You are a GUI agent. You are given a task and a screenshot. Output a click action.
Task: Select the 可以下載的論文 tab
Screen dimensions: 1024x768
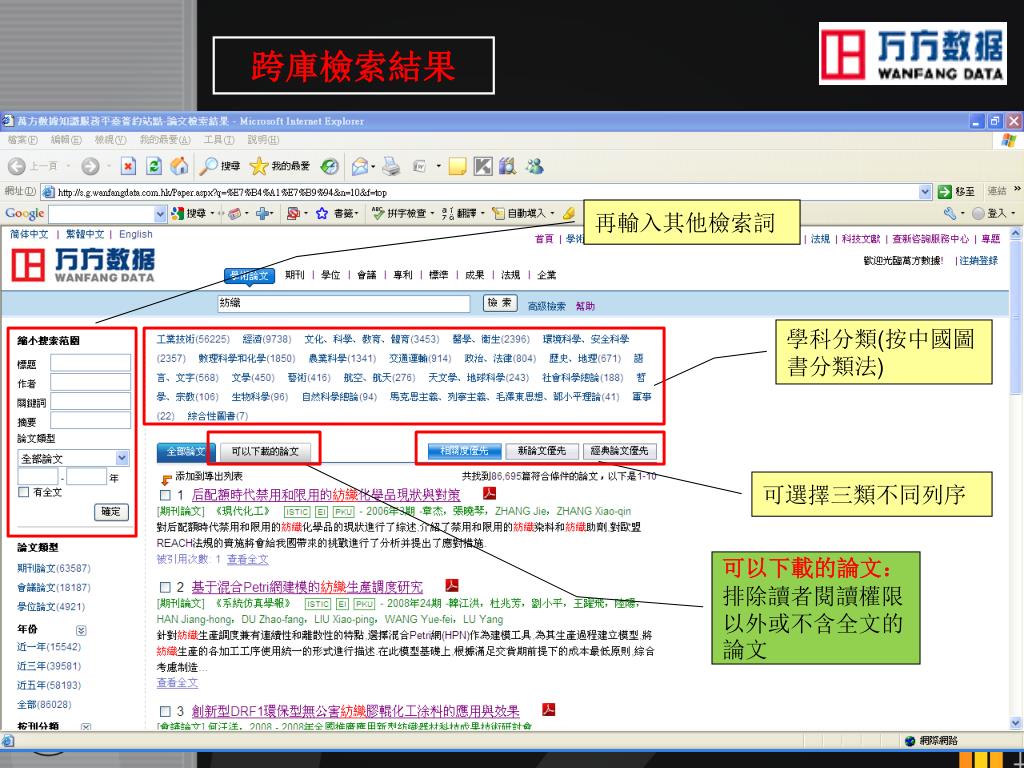tap(265, 451)
